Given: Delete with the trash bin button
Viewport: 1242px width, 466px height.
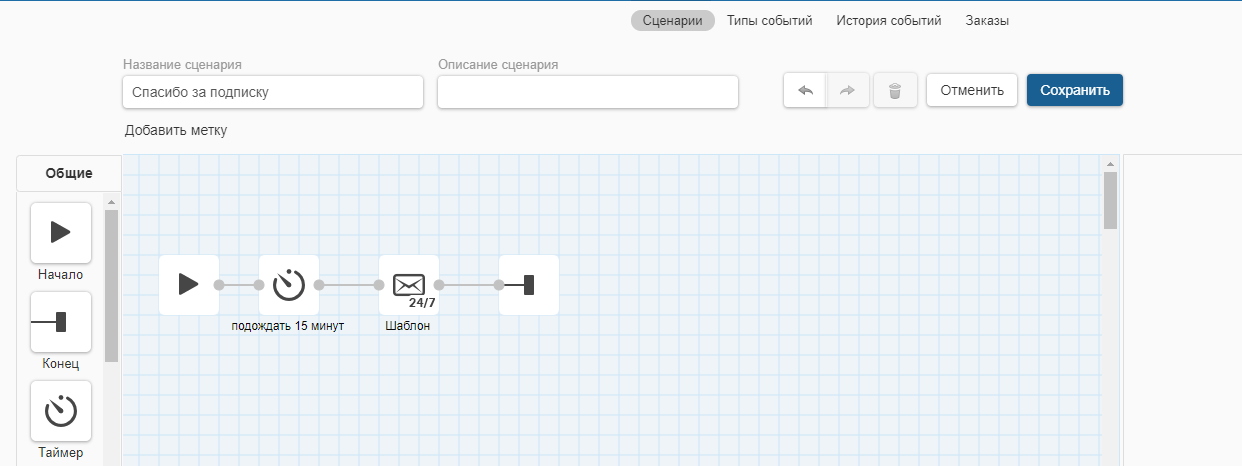Looking at the screenshot, I should [895, 91].
